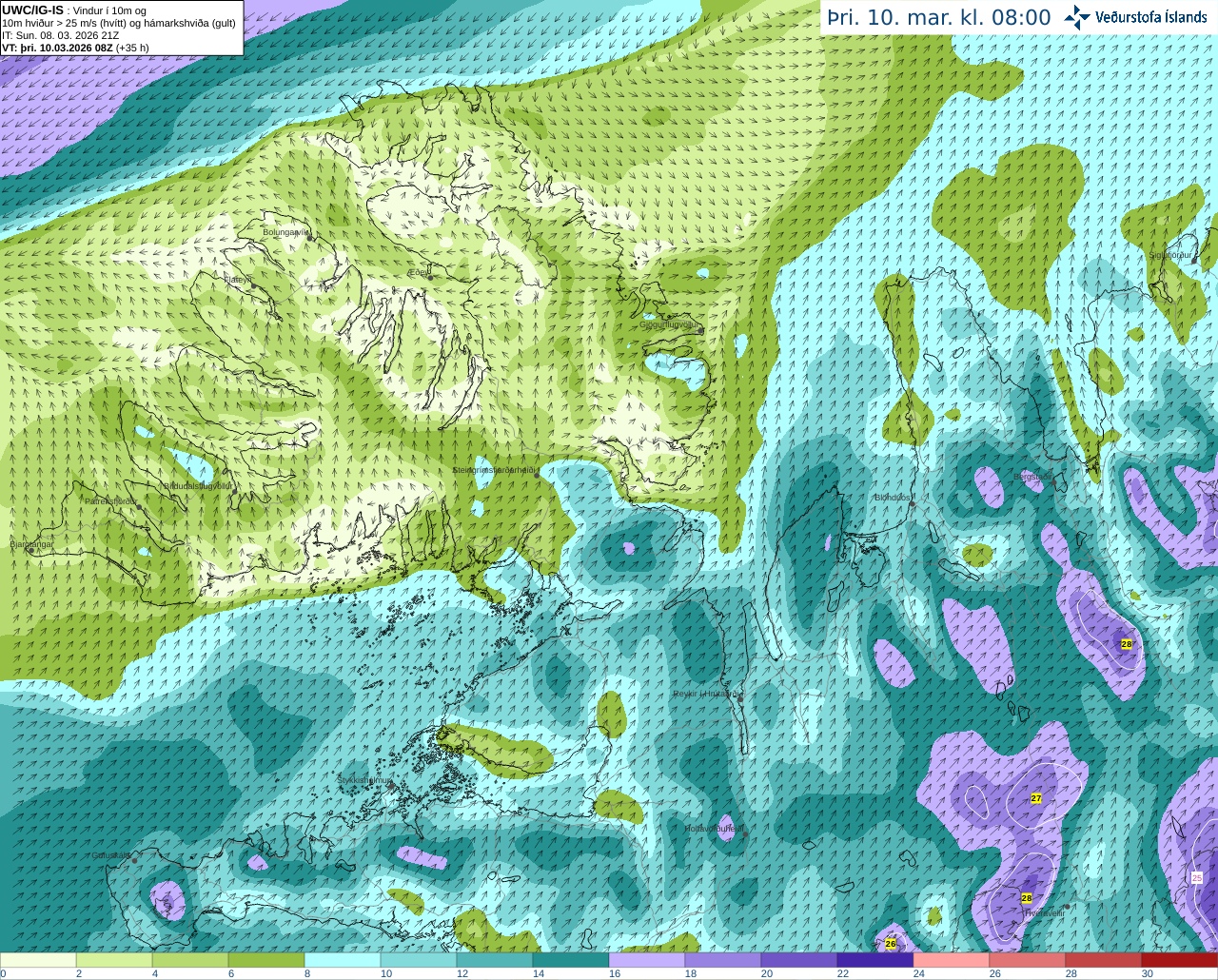Click the Holtavörðuheiði station label

coord(714,829)
